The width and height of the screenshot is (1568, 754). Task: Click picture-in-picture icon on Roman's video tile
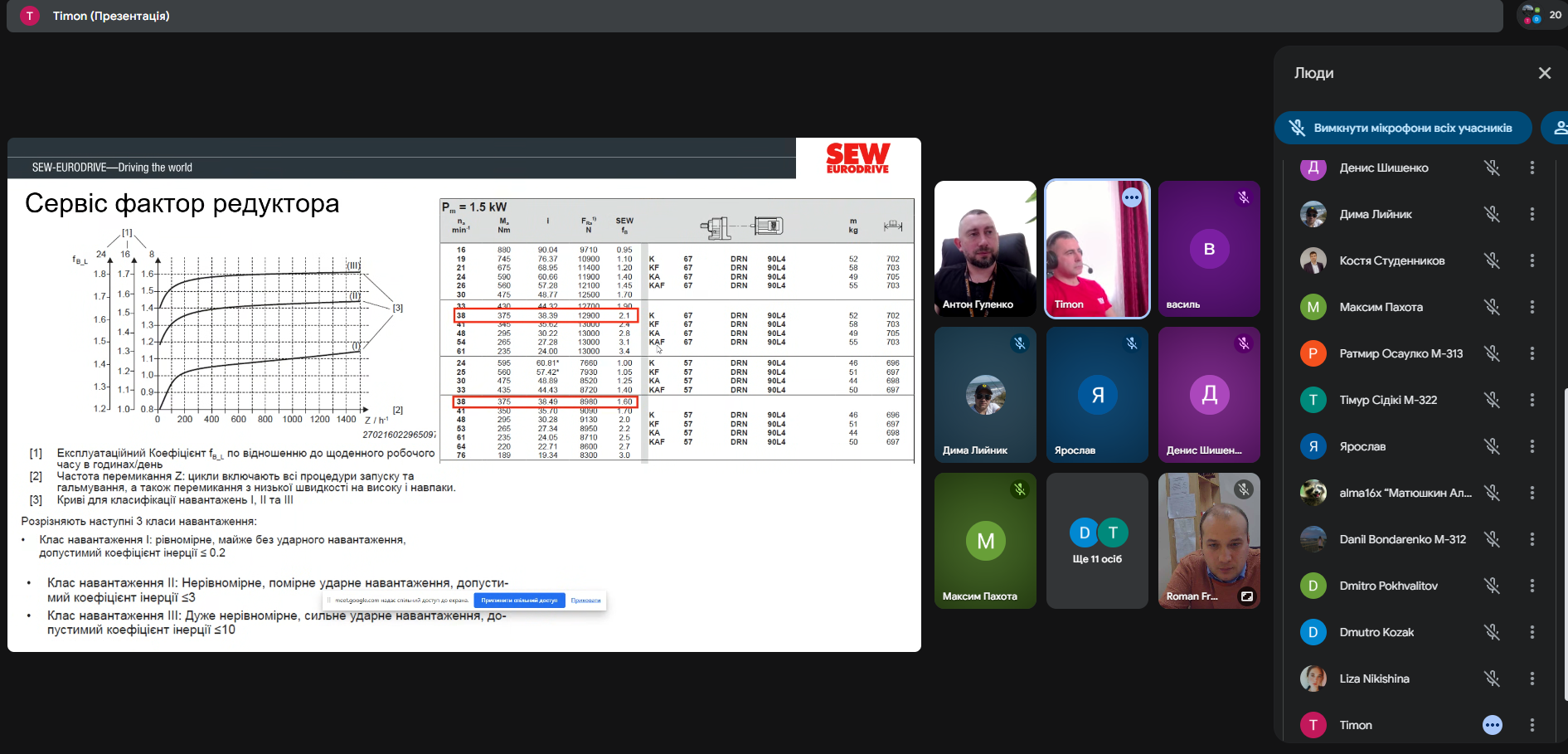click(1246, 596)
